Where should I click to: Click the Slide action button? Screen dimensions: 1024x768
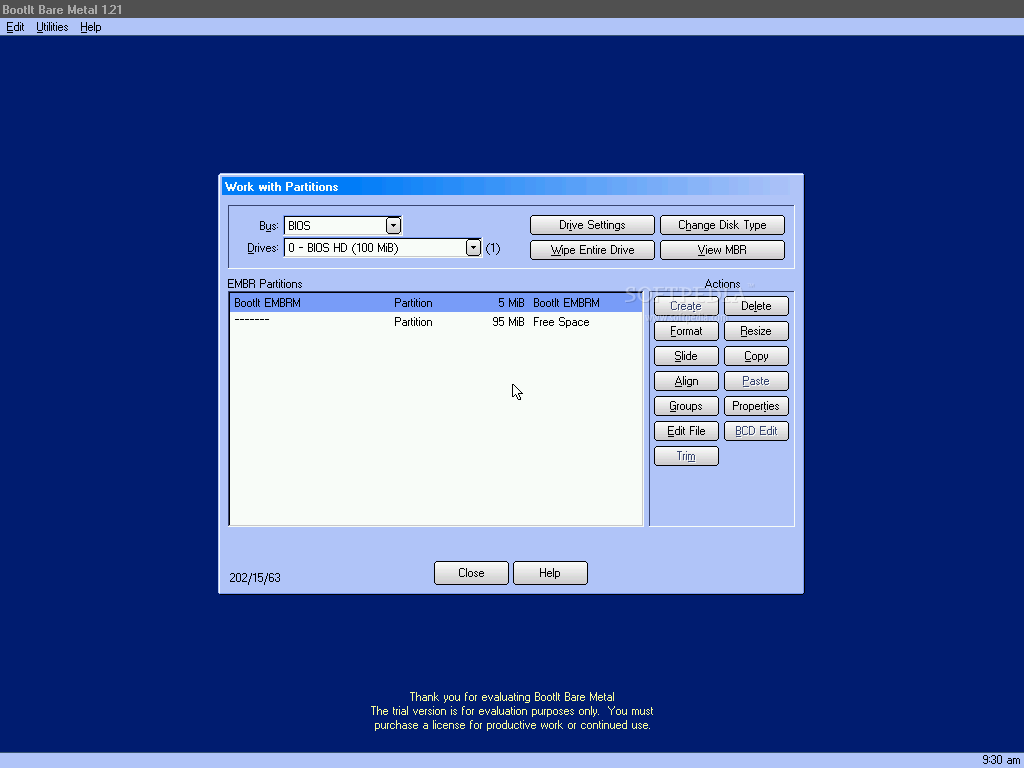(686, 356)
